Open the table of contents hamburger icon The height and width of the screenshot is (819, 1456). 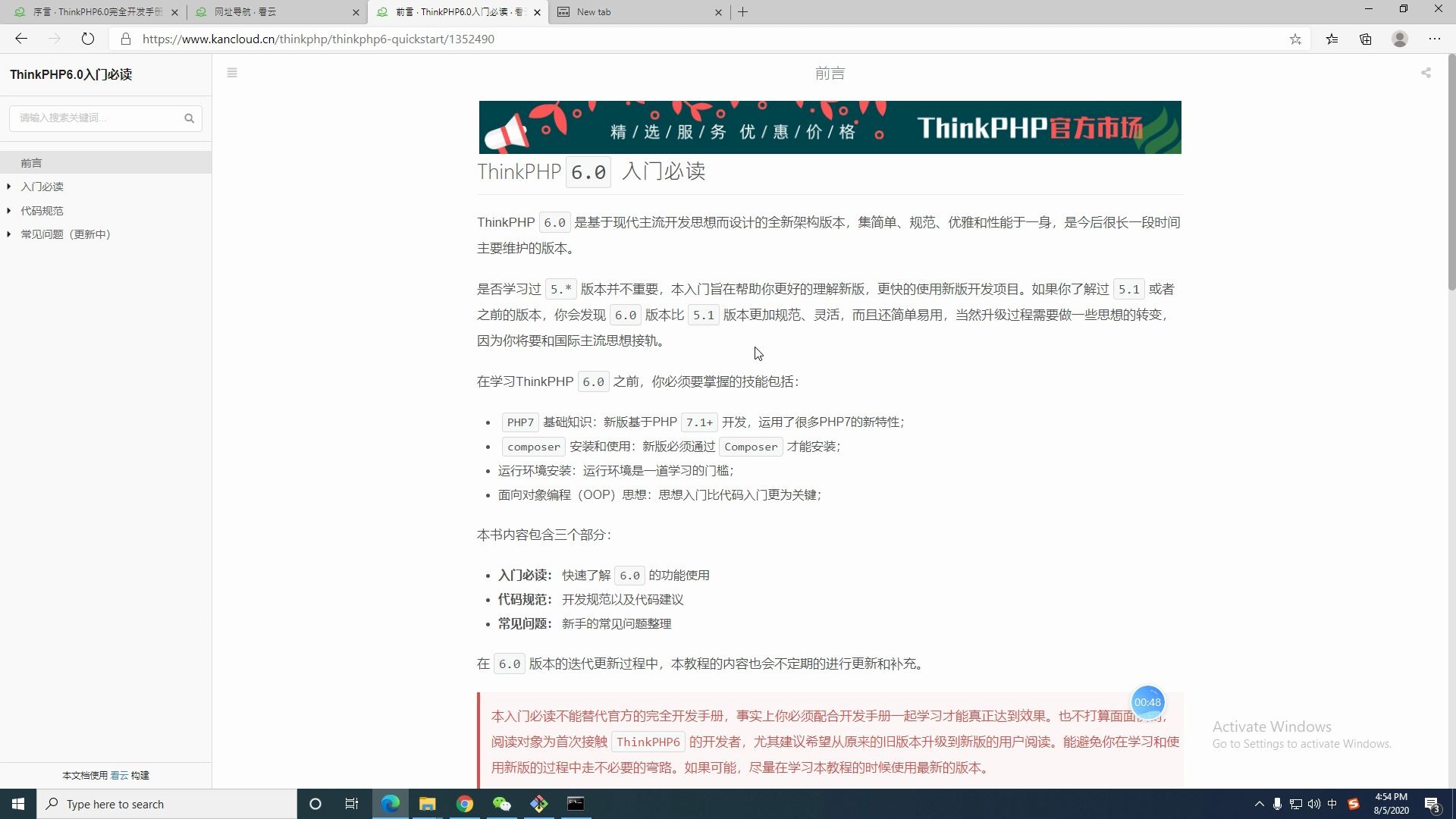pos(232,73)
